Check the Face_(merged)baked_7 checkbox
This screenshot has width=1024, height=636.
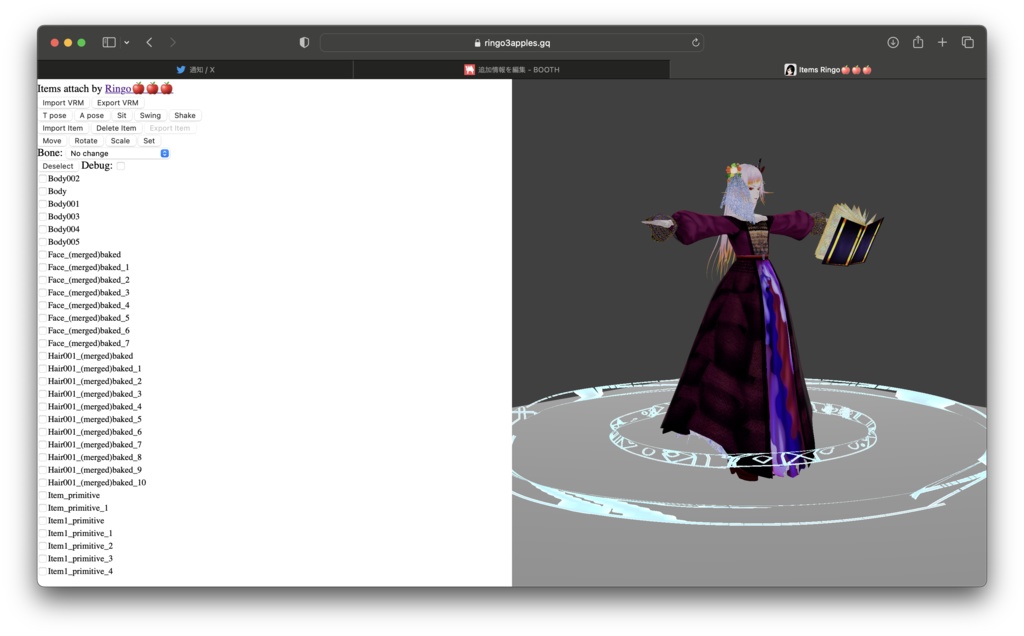point(42,343)
